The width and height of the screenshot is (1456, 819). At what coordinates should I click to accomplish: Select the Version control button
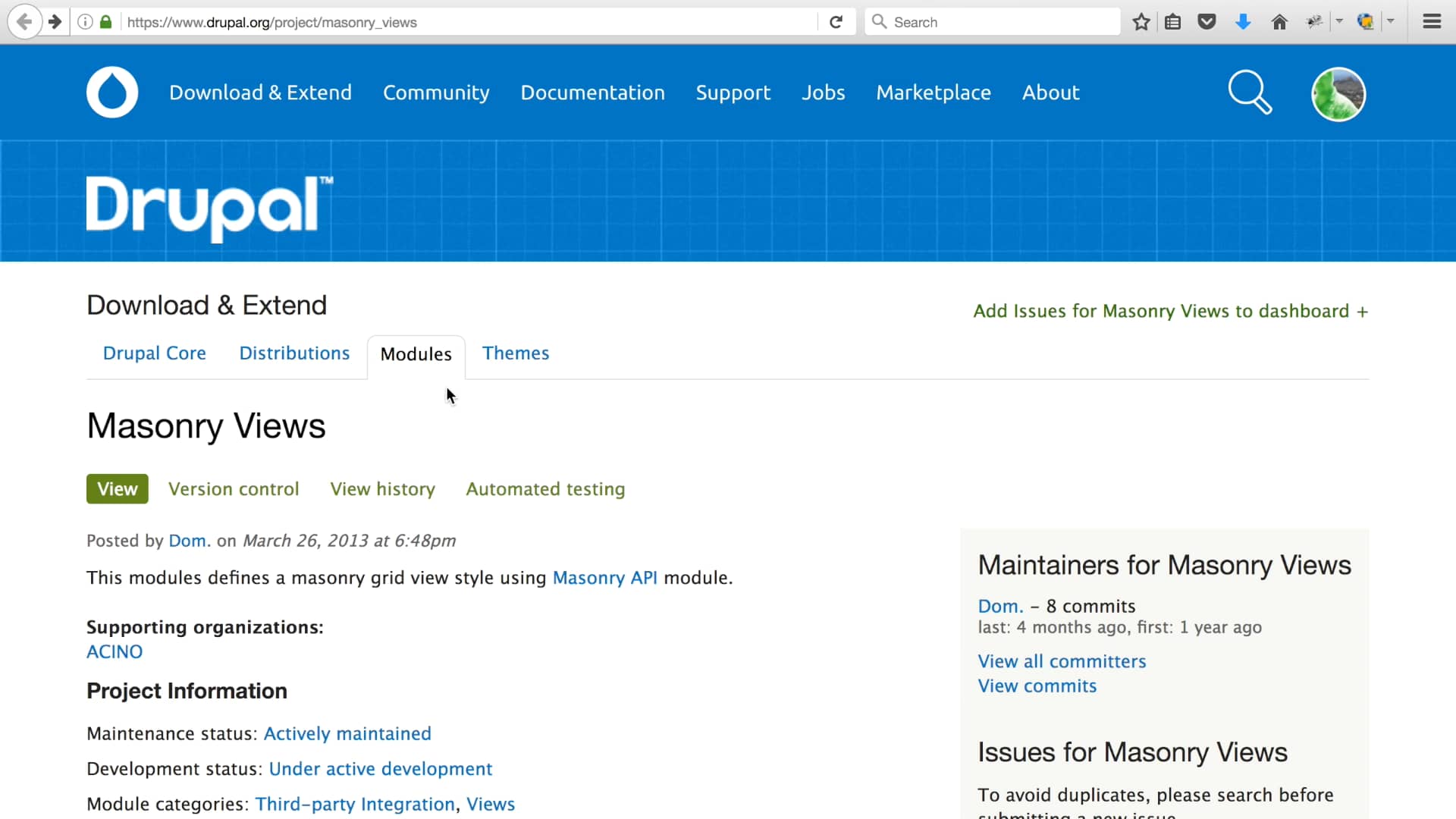point(234,489)
